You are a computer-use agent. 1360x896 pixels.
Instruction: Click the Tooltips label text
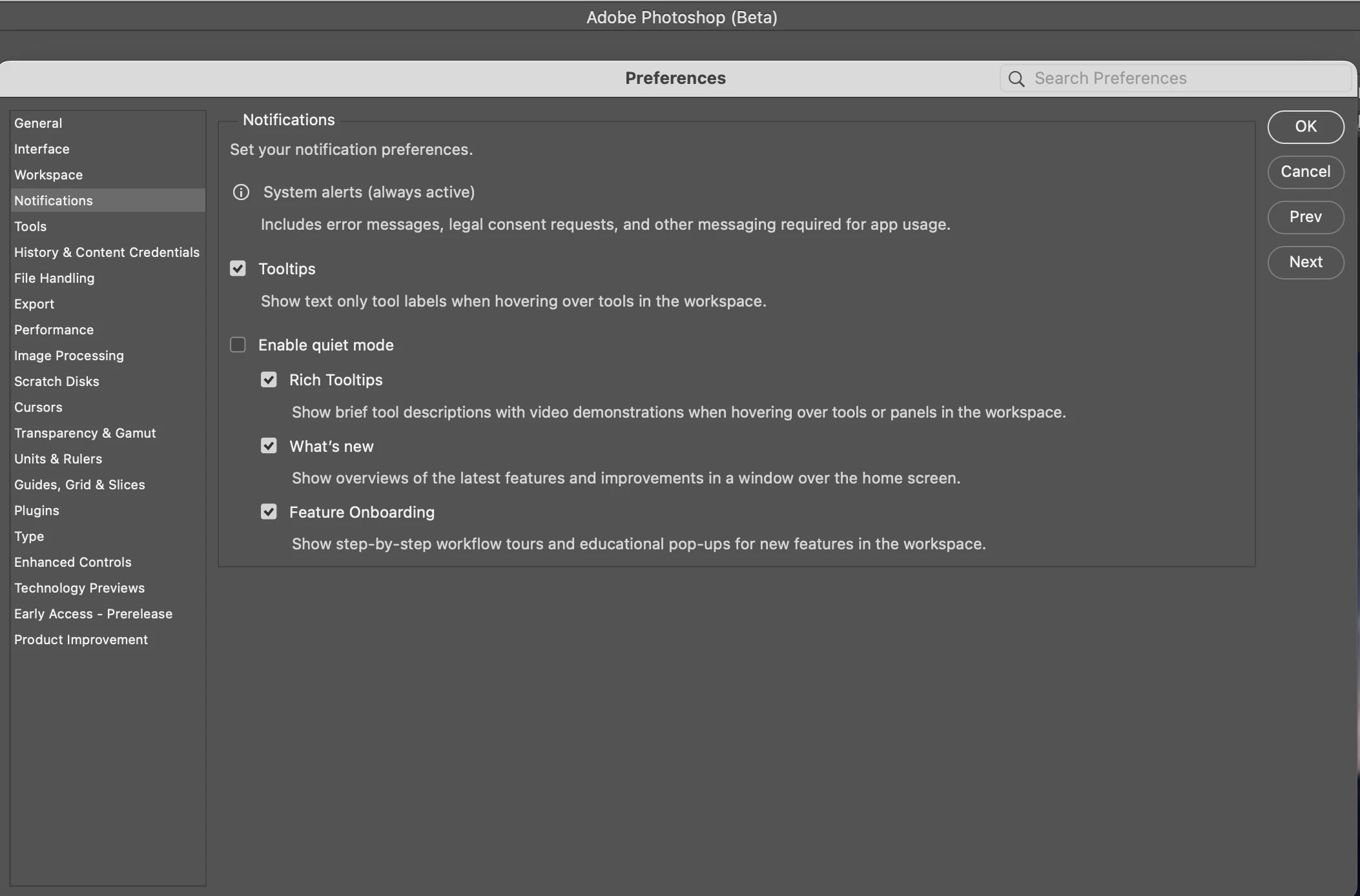pos(287,269)
